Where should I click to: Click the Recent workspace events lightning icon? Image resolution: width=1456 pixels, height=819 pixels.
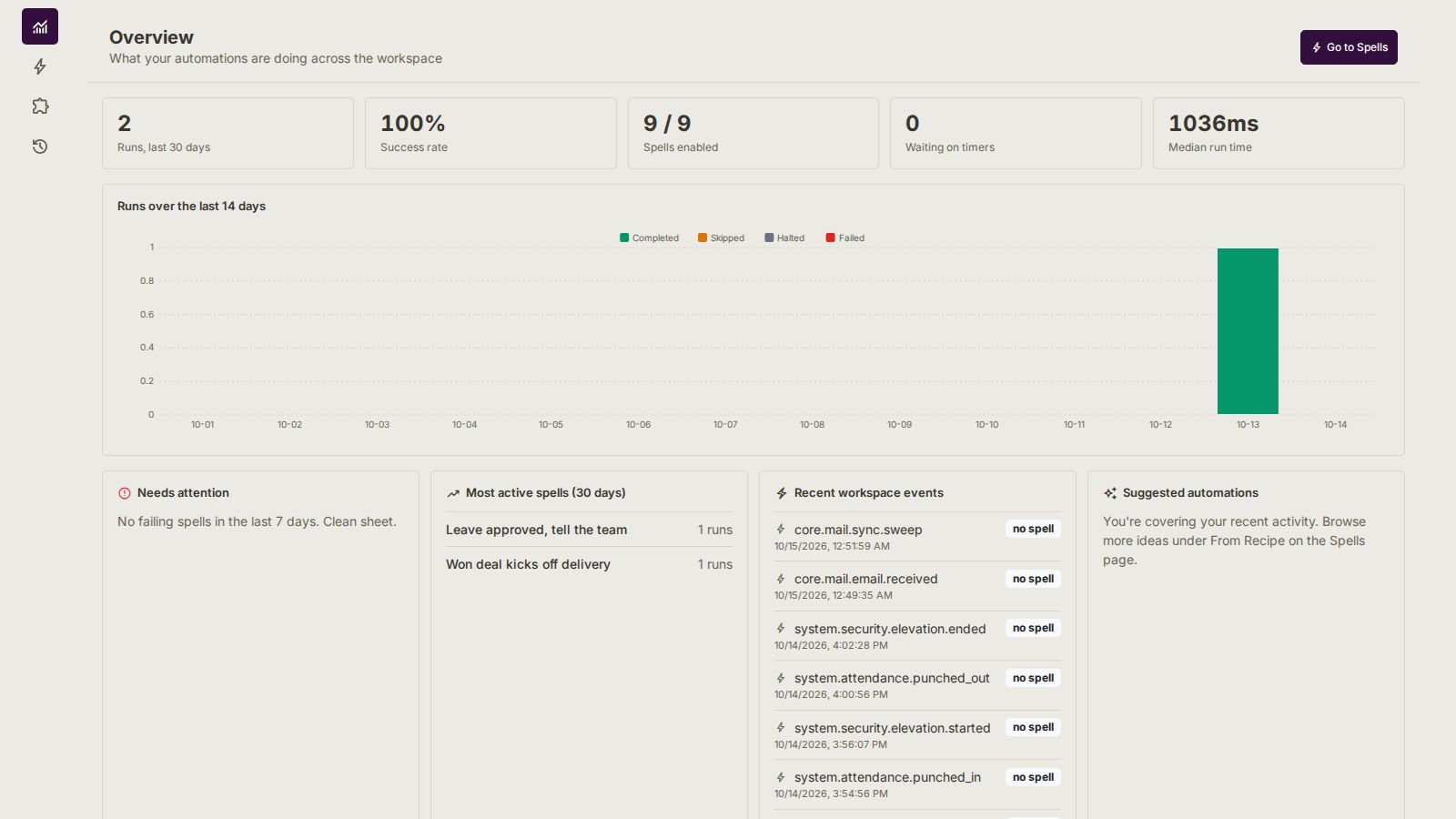click(782, 493)
